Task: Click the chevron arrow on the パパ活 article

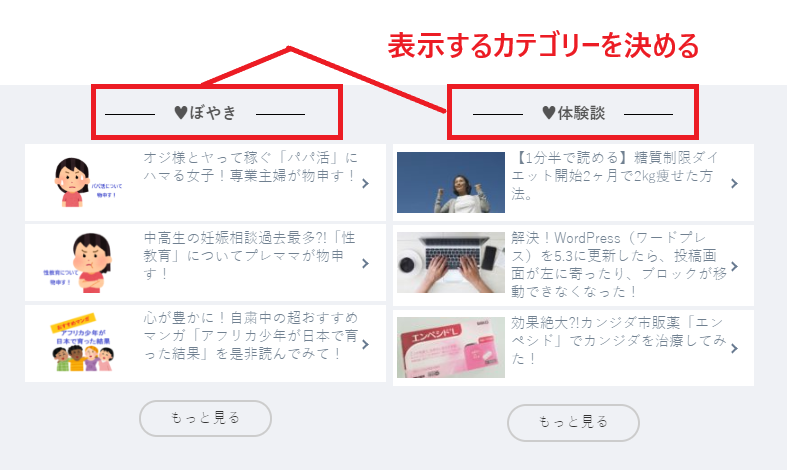Action: [365, 183]
